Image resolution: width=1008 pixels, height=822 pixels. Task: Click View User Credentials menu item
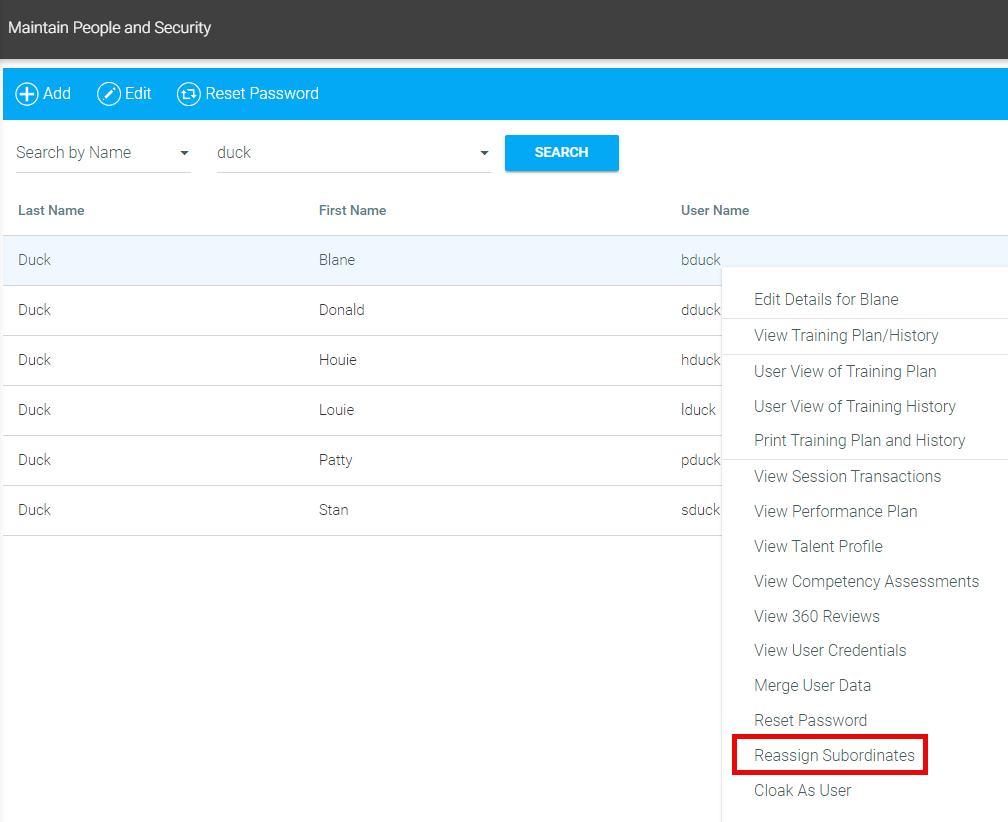tap(830, 650)
